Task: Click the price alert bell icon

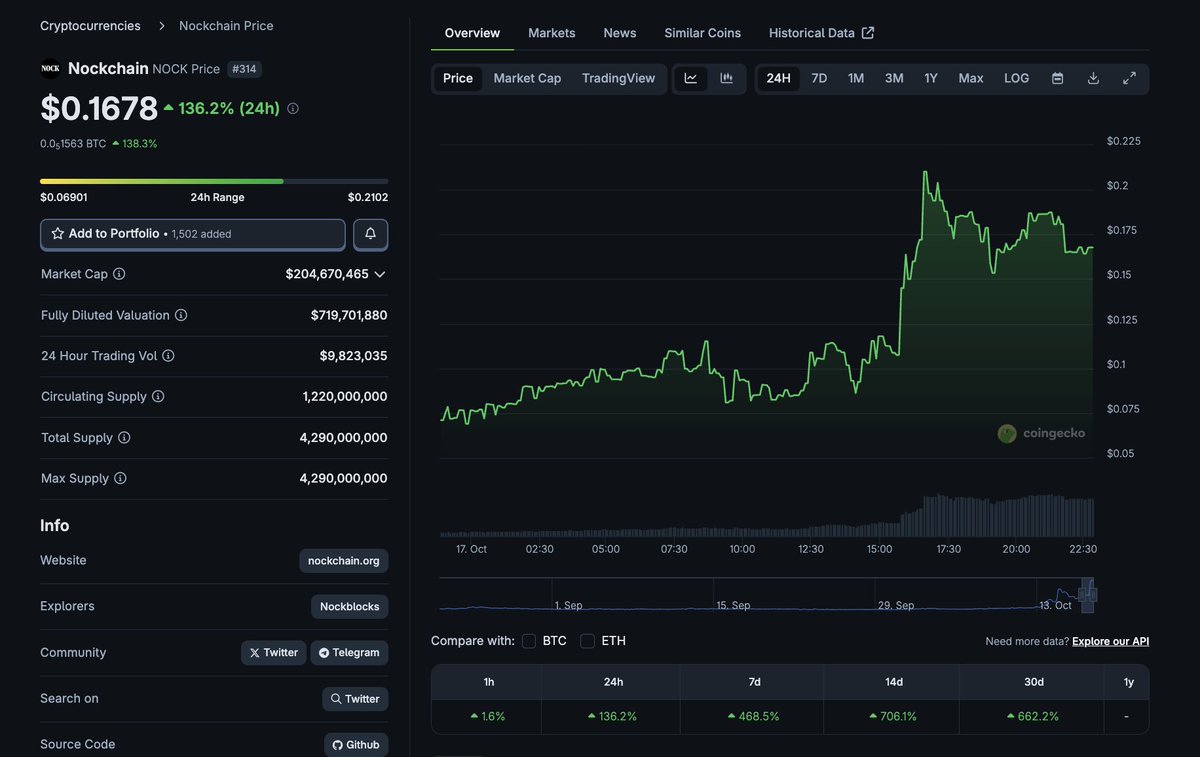Action: click(370, 234)
